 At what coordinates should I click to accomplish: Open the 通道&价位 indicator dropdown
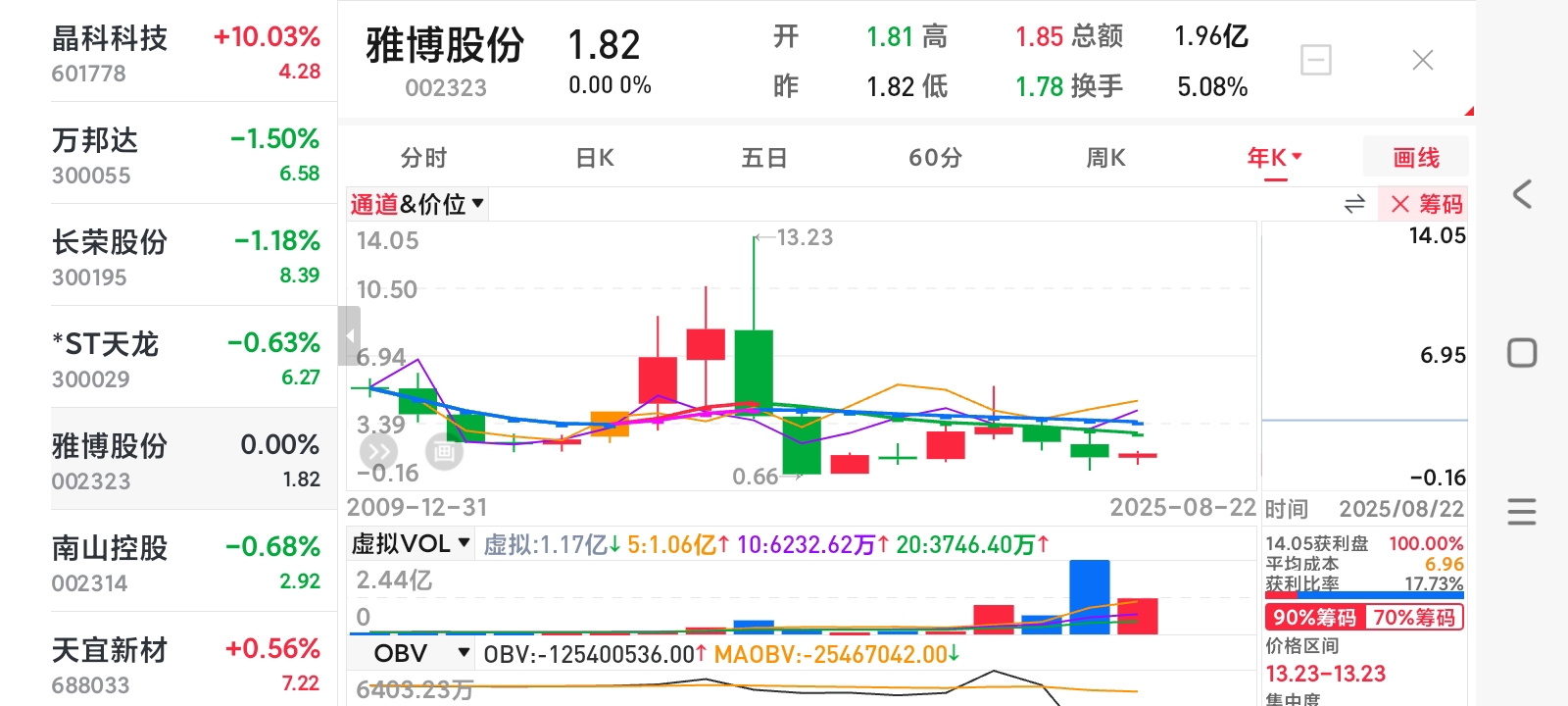tap(417, 204)
